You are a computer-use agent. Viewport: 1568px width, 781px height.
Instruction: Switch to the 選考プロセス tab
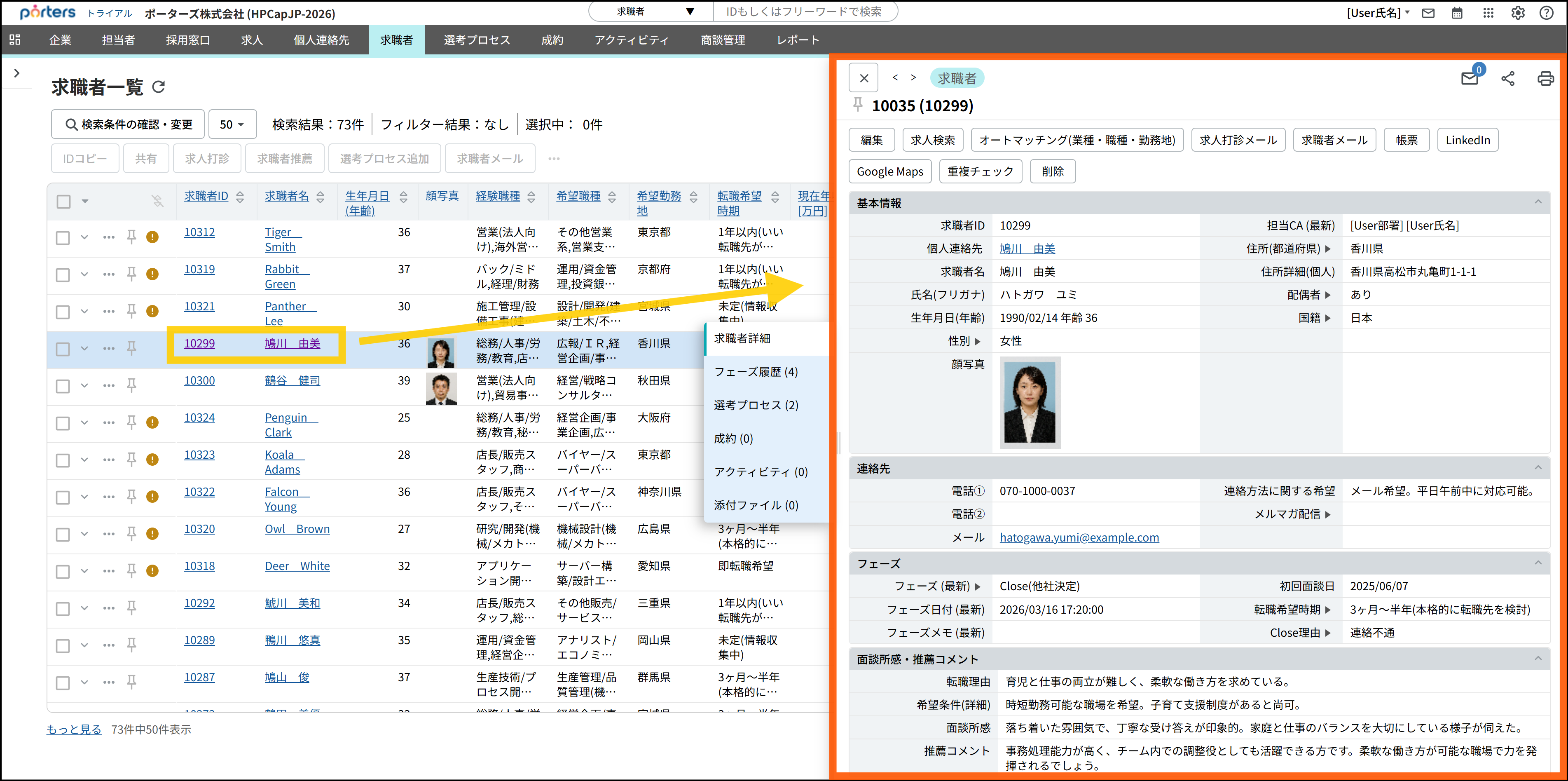tap(477, 40)
